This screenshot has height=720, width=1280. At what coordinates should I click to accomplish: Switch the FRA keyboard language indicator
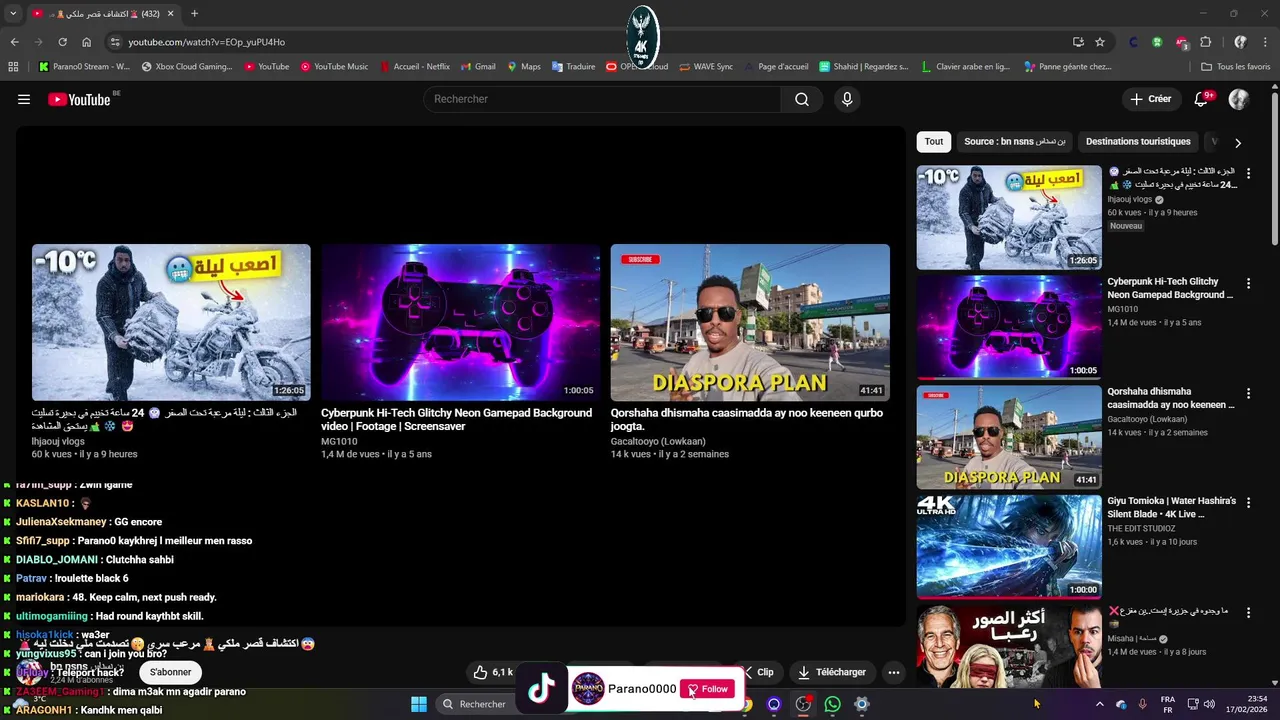coord(1168,704)
